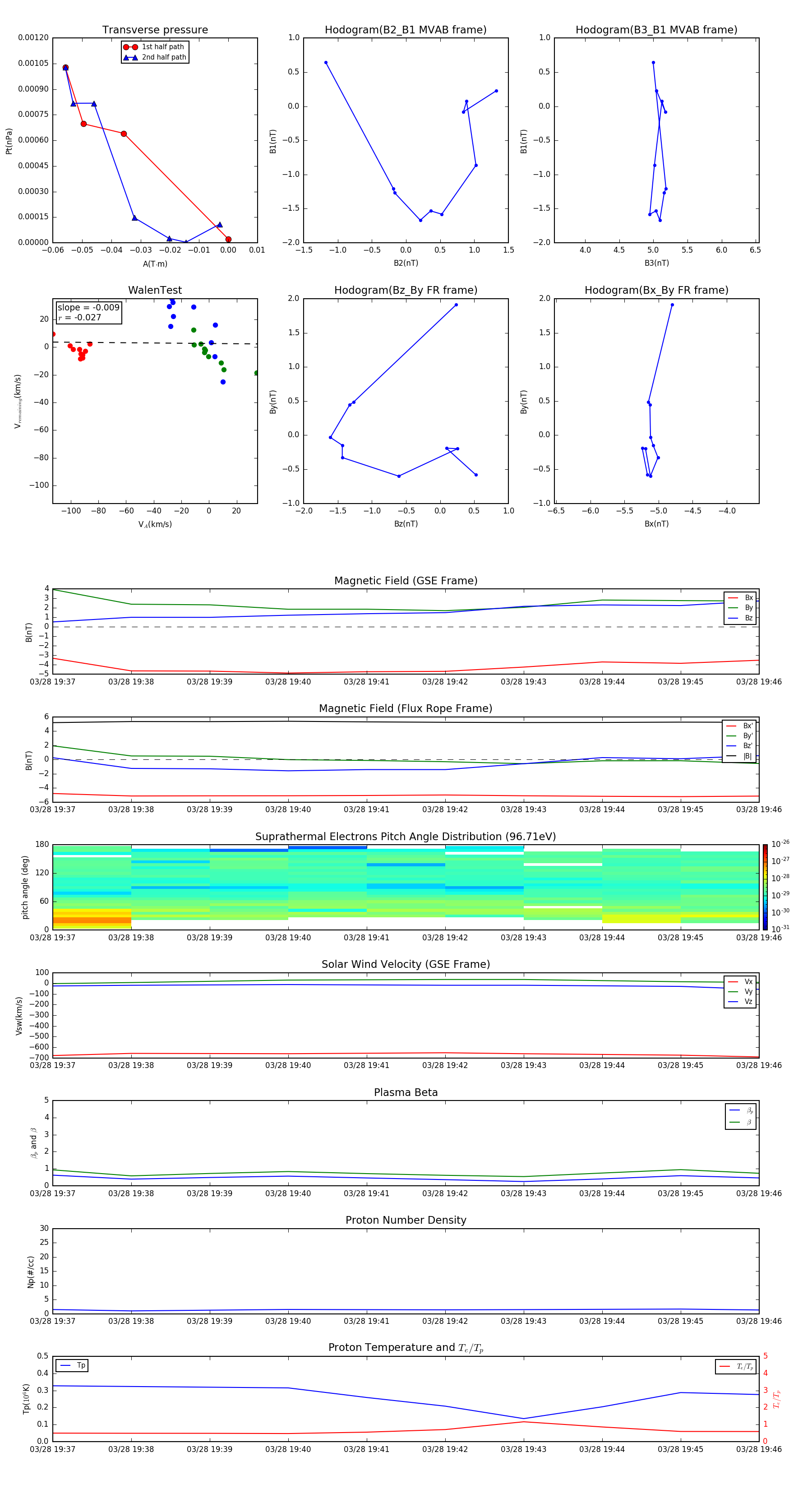Click the 'Hodogram(Bz_By FR frame)' title
The image size is (812, 1489).
[x=405, y=290]
